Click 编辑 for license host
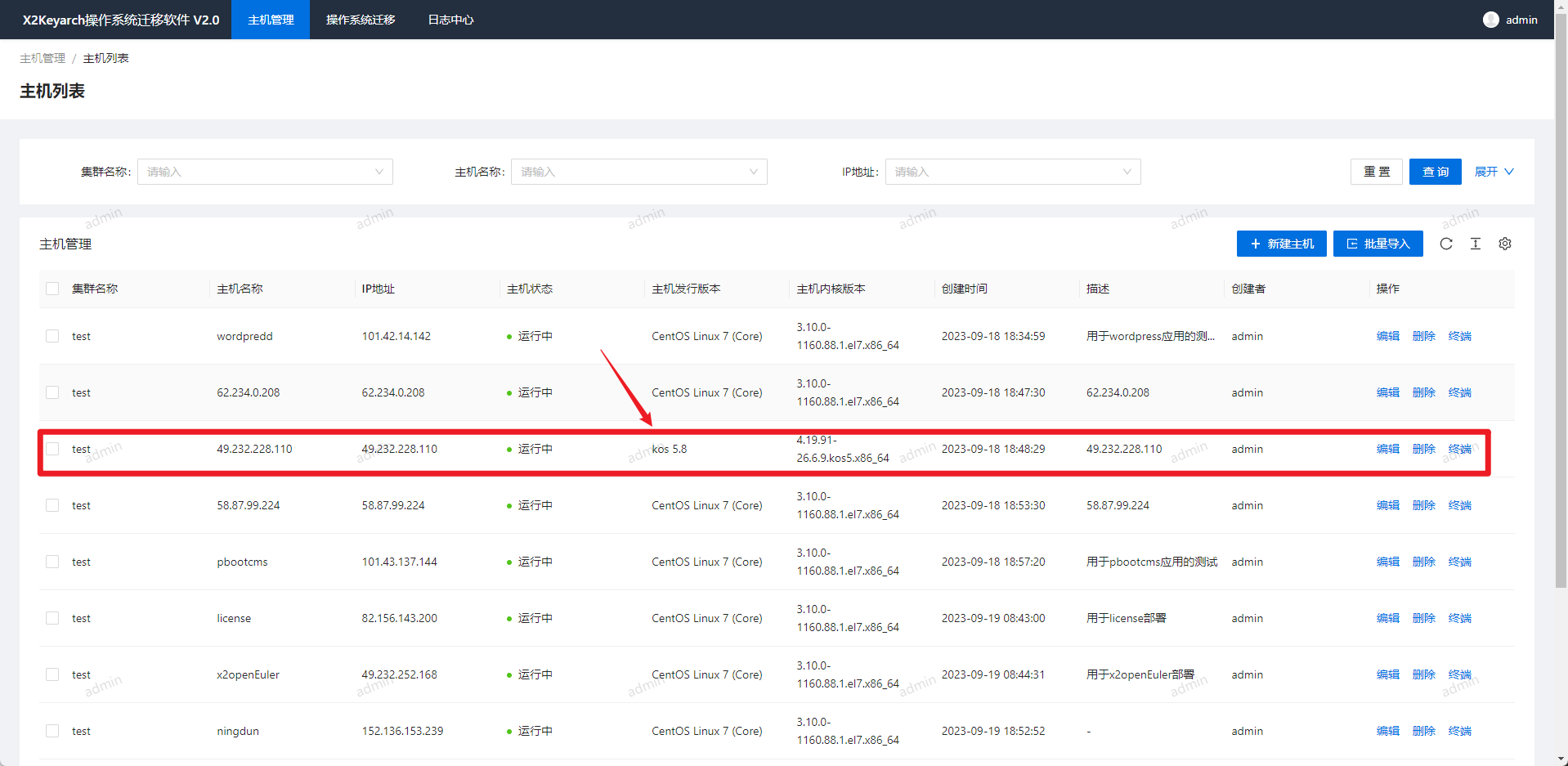The width and height of the screenshot is (1568, 766). coord(1388,618)
